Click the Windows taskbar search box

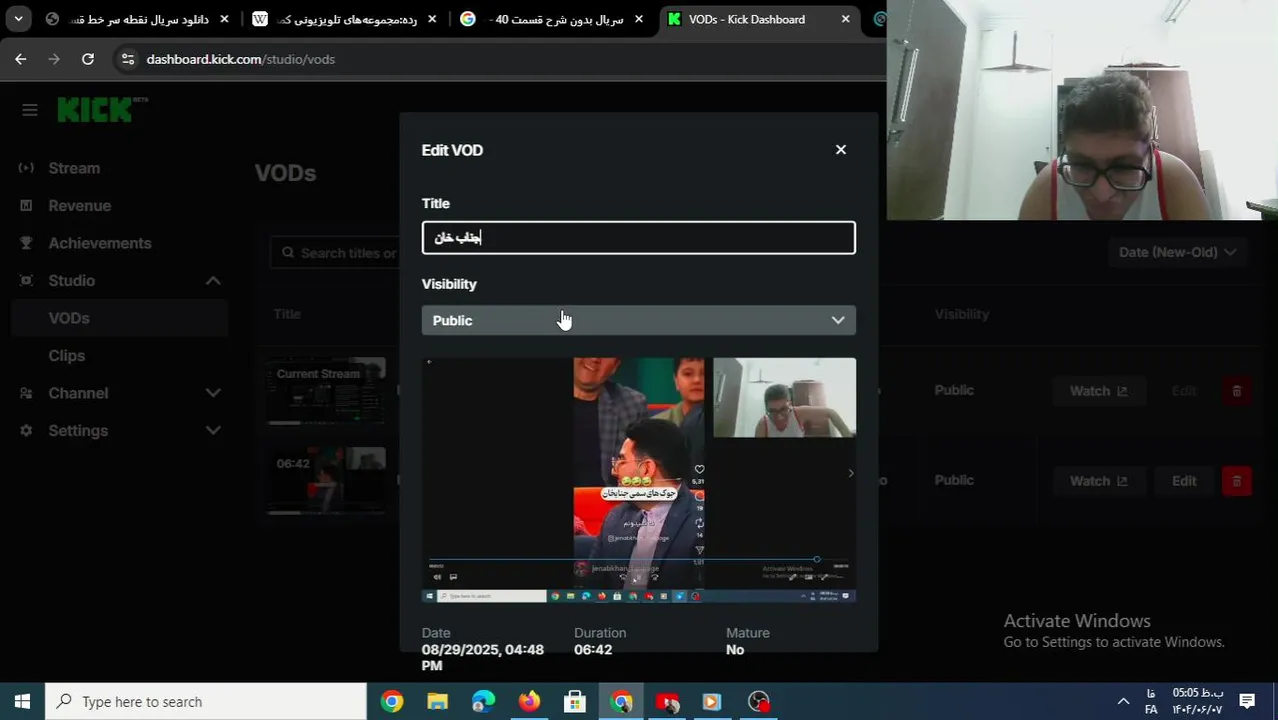206,702
